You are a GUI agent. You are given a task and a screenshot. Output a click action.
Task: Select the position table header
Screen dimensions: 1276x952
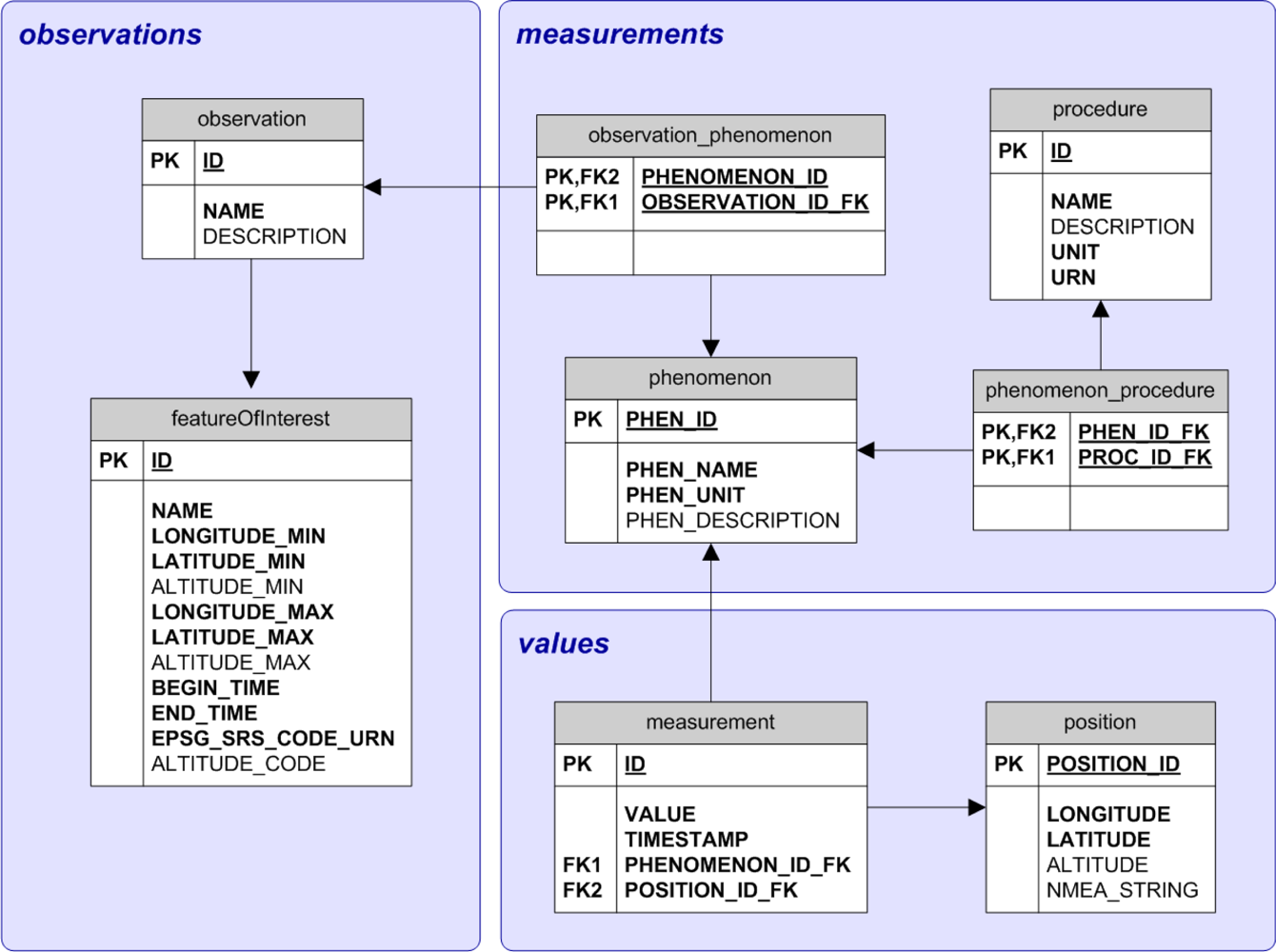point(1100,723)
